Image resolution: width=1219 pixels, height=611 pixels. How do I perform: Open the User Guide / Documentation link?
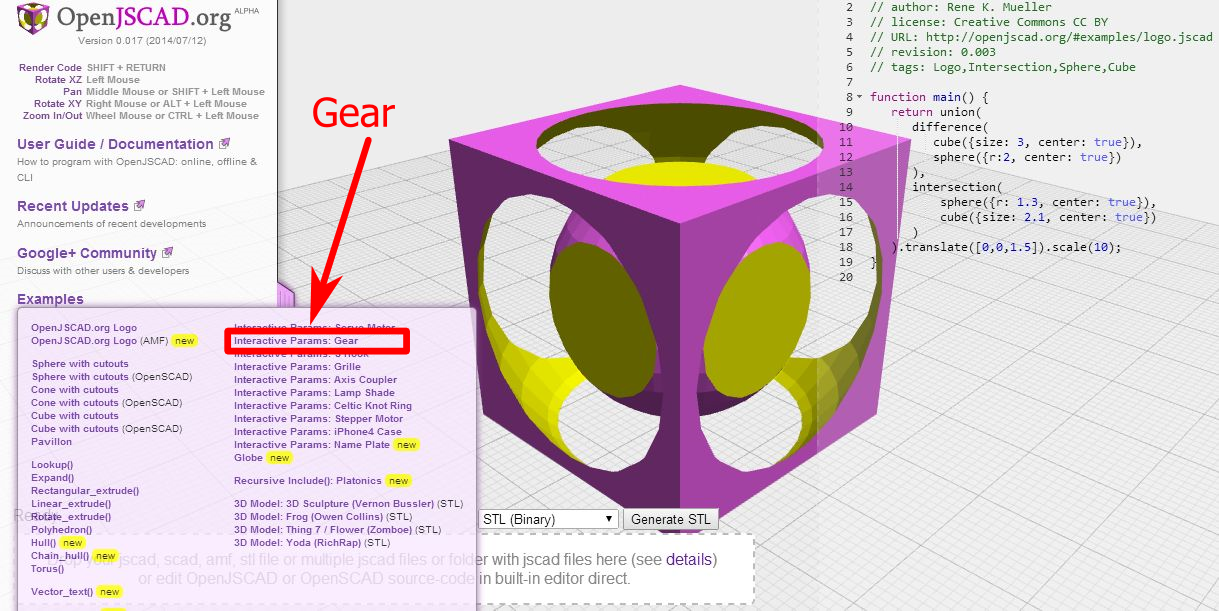tap(115, 144)
